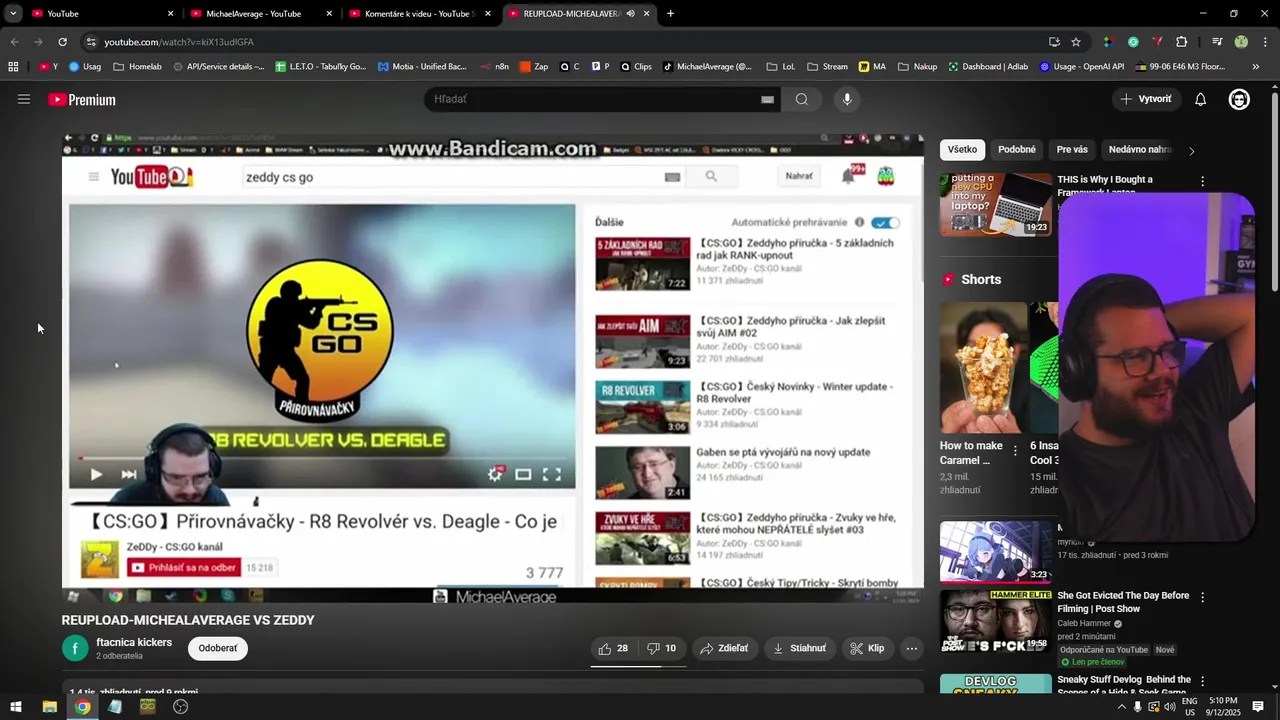Viewport: 1280px width, 720px height.
Task: Start voice search with the microphone
Action: click(847, 99)
